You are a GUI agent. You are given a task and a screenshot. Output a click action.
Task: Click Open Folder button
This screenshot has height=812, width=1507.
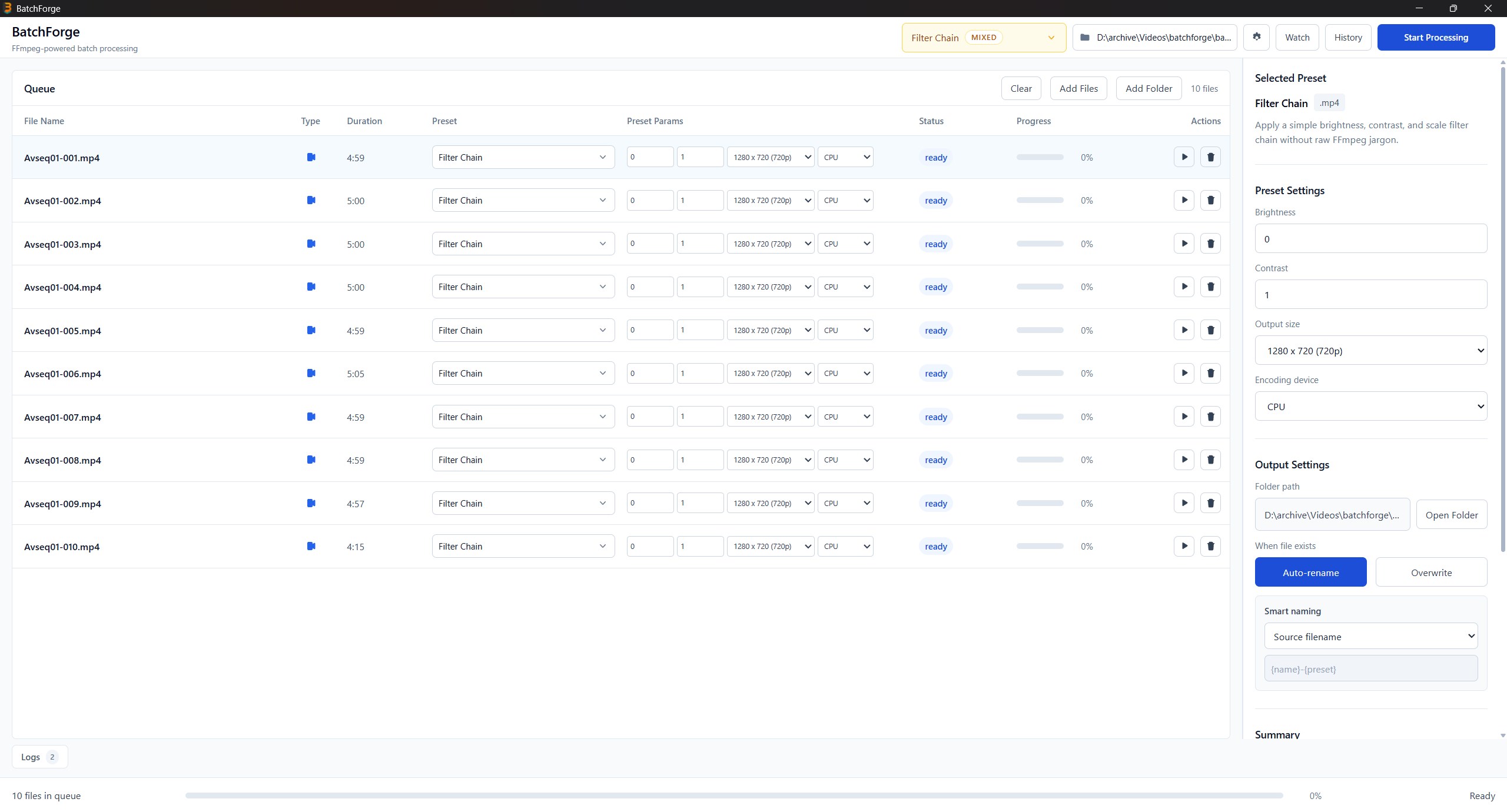[x=1451, y=515]
